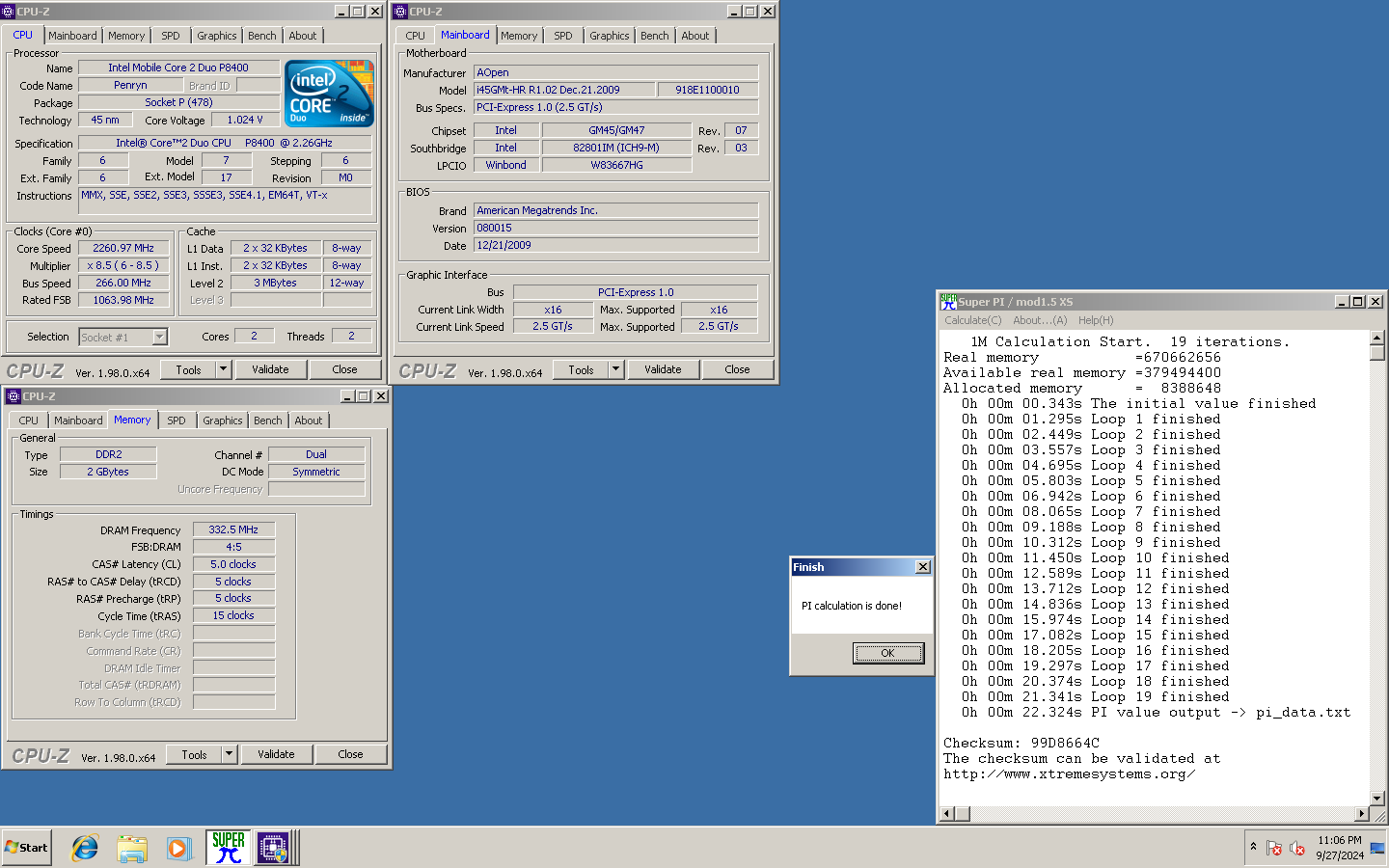Activate the Super PI taskbar icon

coord(229,848)
